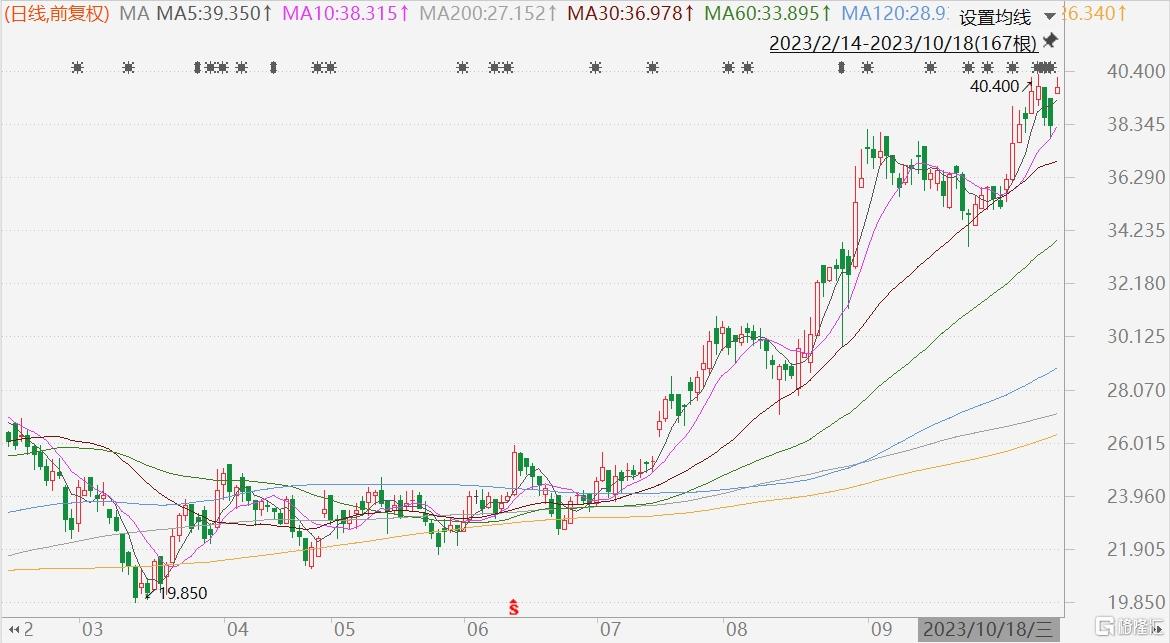The width and height of the screenshot is (1170, 643).
Task: Click the 07 month label on time axis
Action: pos(610,630)
